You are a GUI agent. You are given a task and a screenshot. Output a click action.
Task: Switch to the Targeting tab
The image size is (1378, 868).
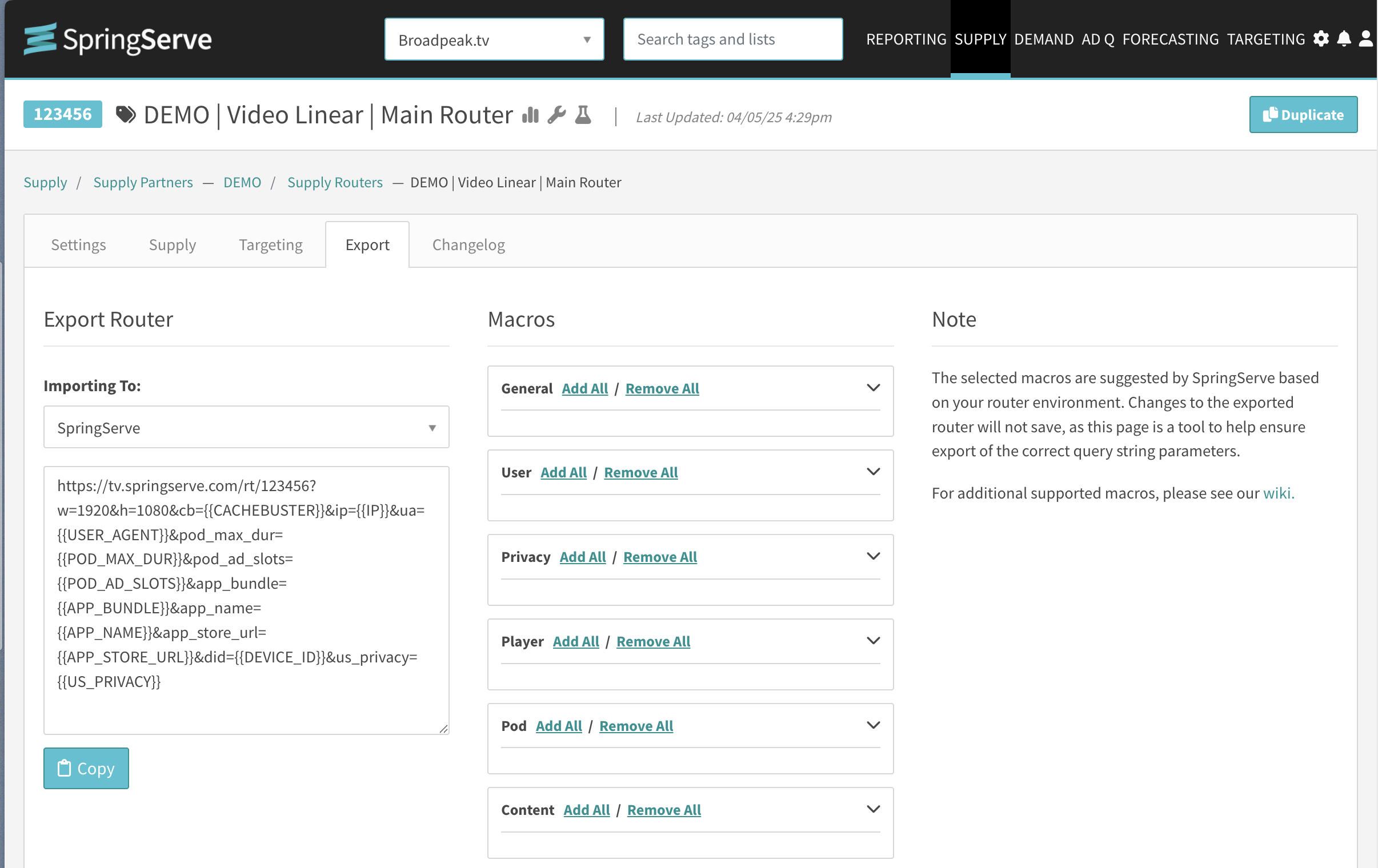coord(271,245)
